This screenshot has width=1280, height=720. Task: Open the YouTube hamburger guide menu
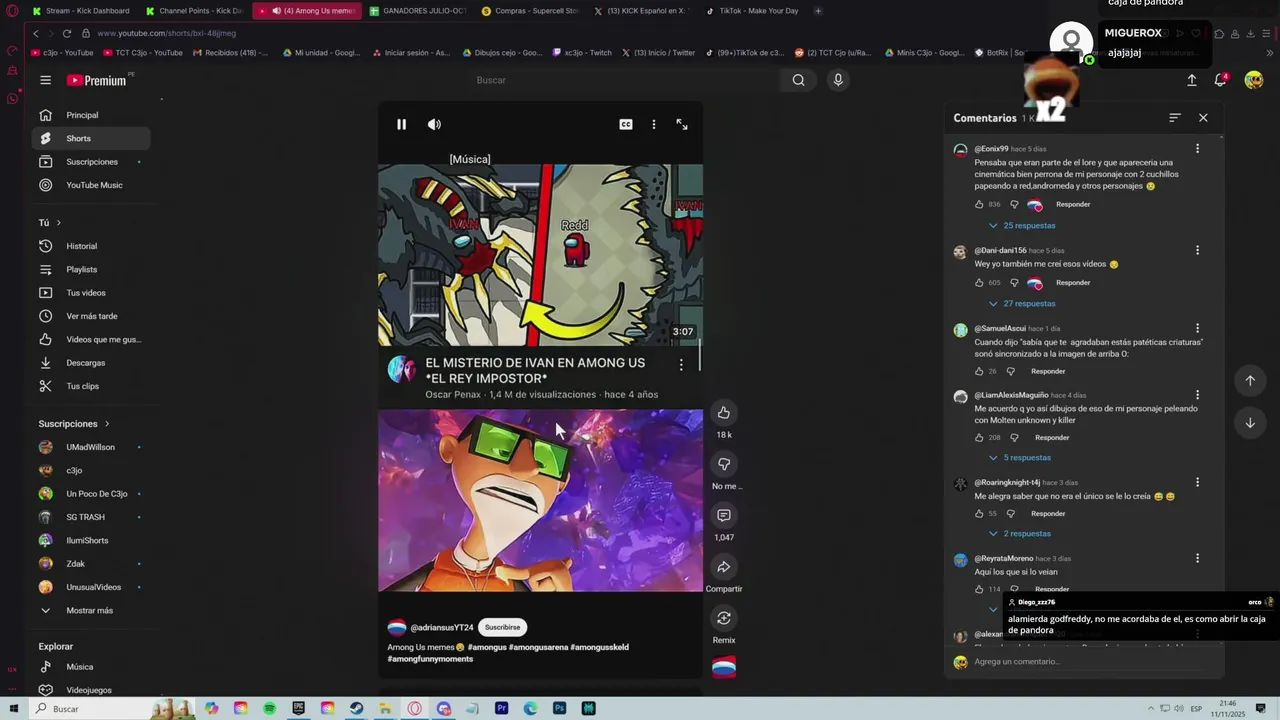point(45,80)
